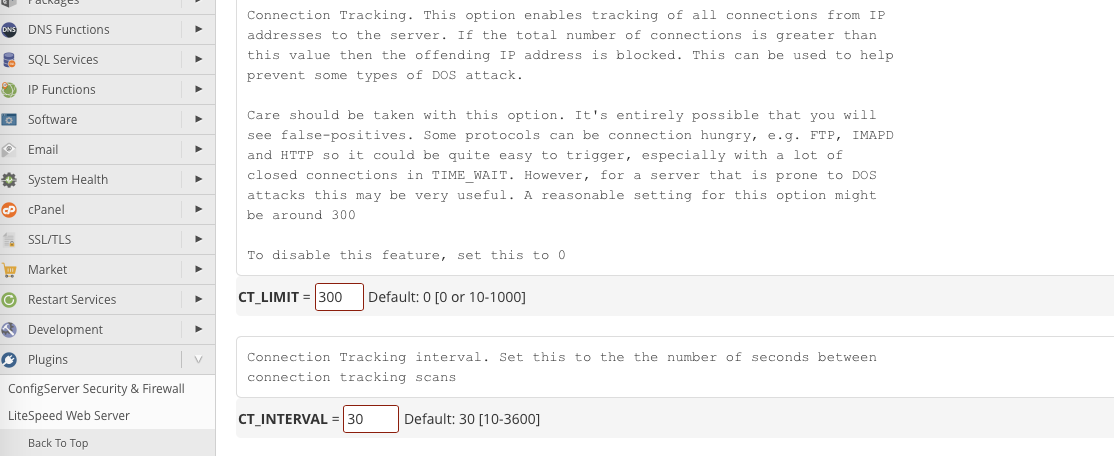Viewport: 1114px width, 456px height.
Task: Click the Email envelope icon
Action: (x=9, y=150)
